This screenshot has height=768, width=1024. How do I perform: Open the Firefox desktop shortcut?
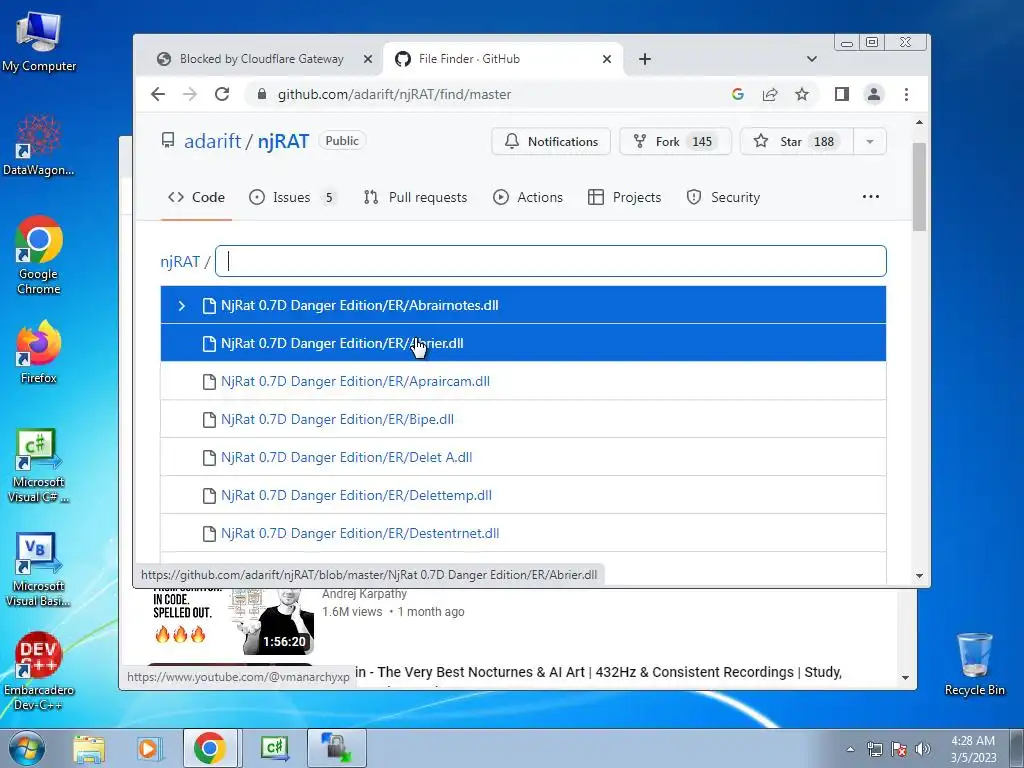click(39, 353)
